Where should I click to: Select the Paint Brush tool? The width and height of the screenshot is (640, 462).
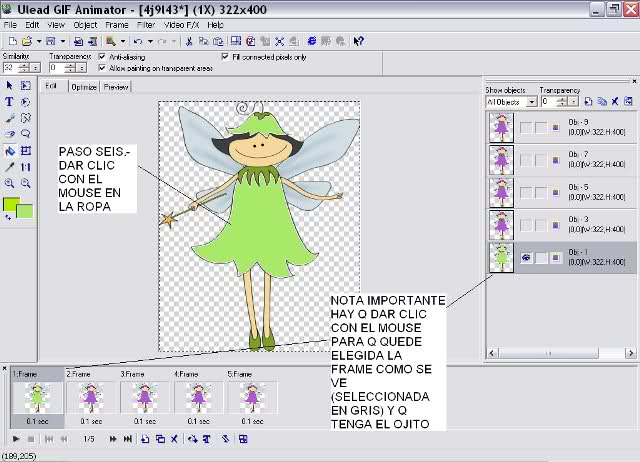[9, 118]
